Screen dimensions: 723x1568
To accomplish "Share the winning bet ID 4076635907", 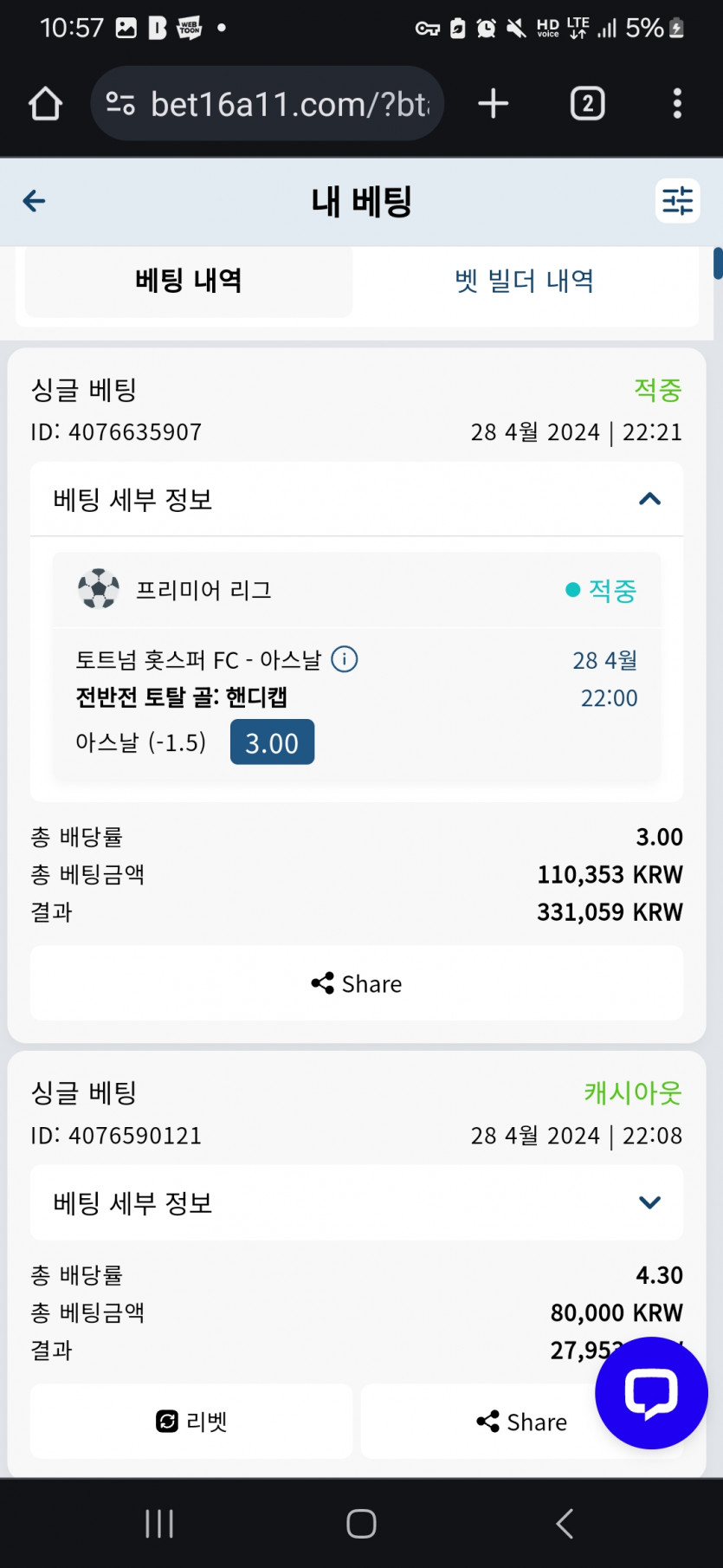I will (357, 983).
